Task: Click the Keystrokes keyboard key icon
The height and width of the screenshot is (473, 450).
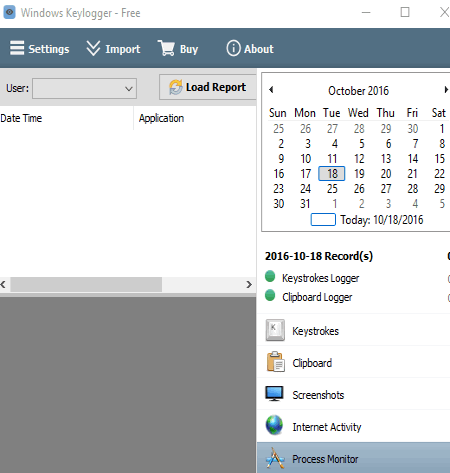Action: (x=275, y=330)
